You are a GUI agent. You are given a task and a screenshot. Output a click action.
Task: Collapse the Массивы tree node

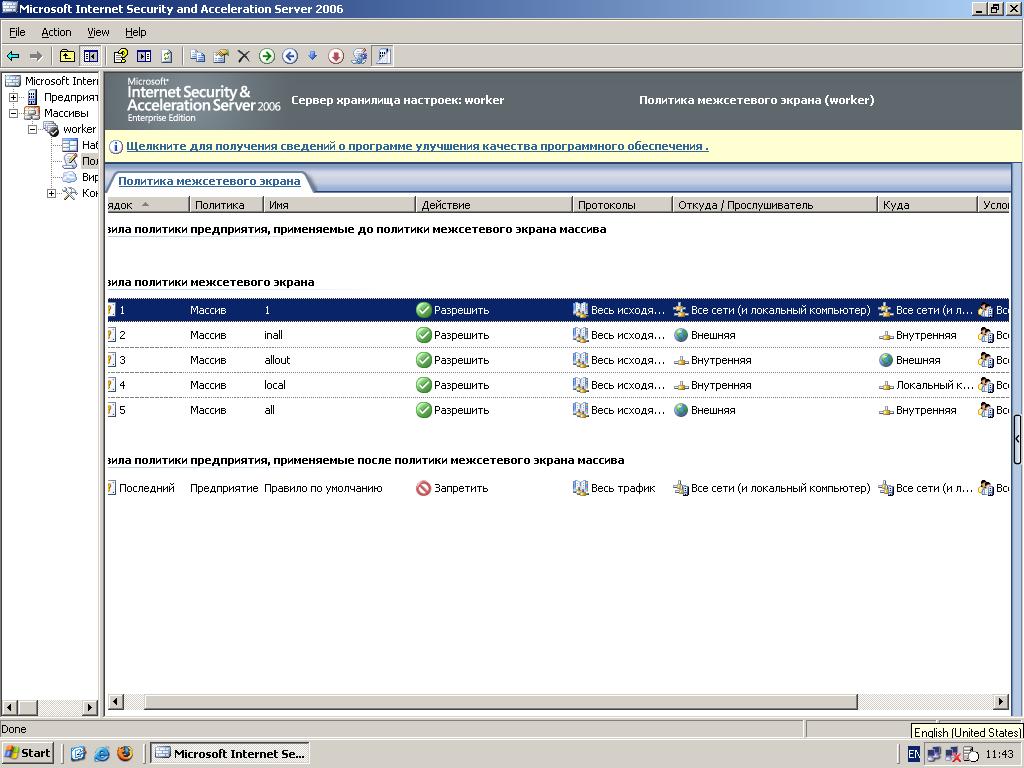click(x=13, y=113)
